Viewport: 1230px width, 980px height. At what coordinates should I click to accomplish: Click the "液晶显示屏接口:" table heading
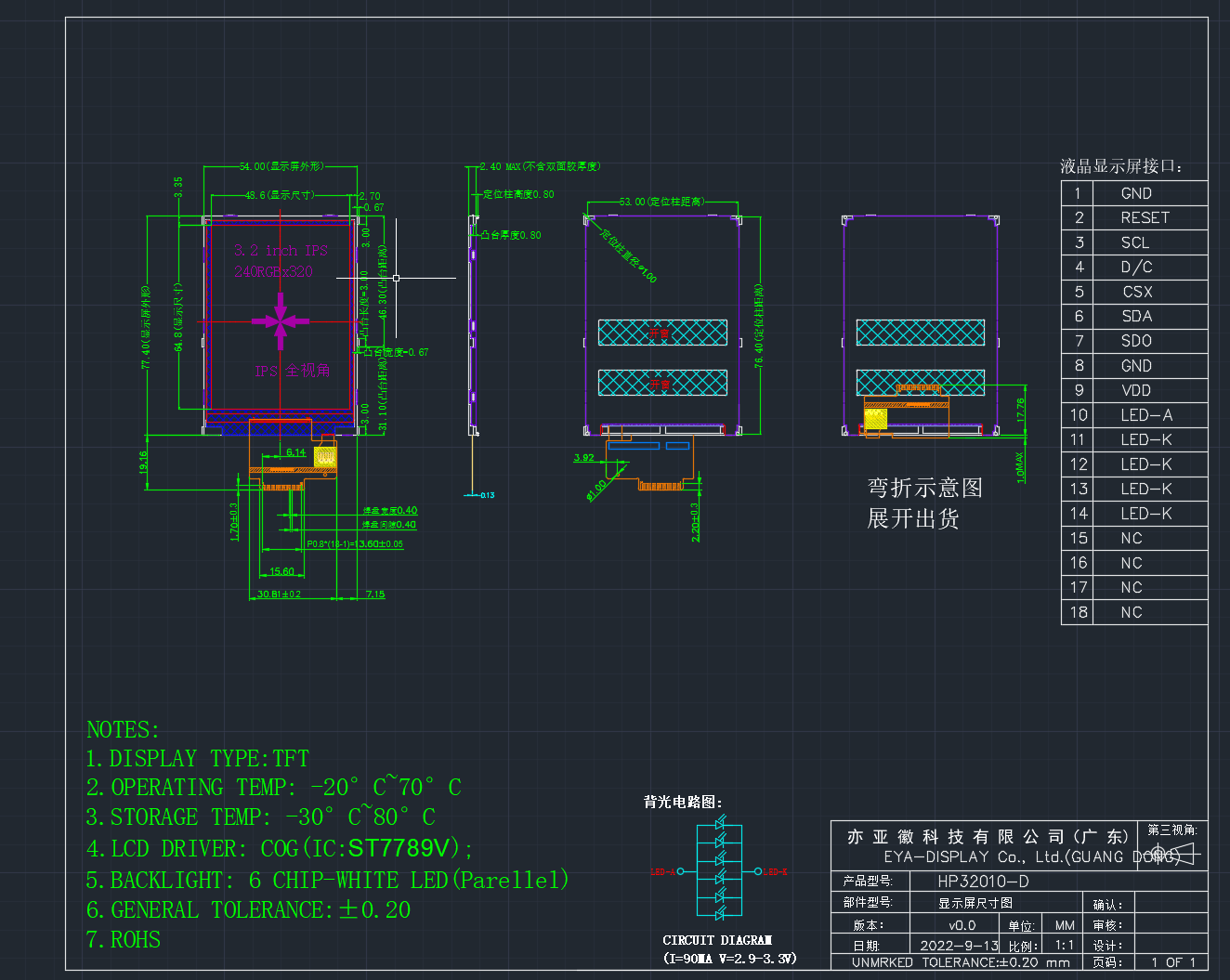tap(1120, 166)
